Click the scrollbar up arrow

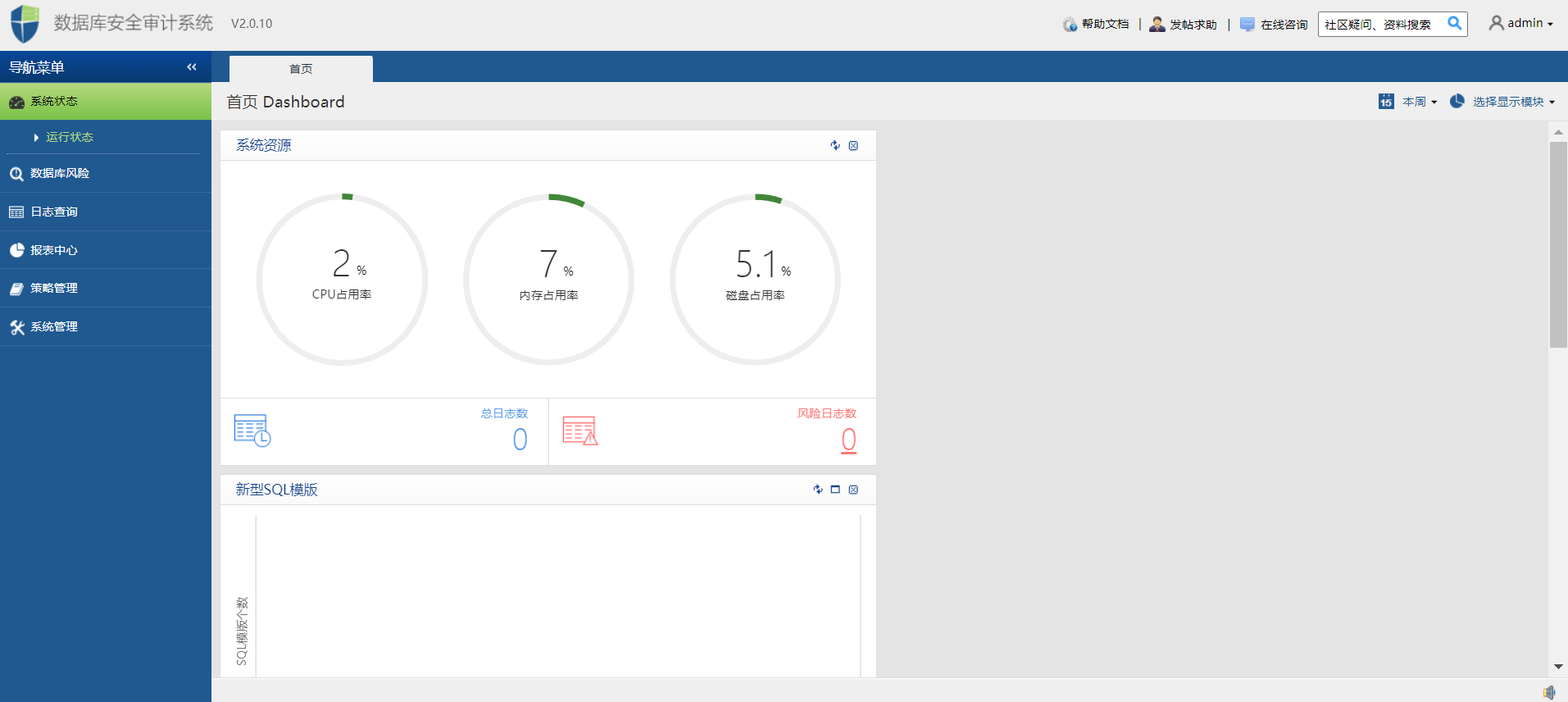click(1558, 131)
